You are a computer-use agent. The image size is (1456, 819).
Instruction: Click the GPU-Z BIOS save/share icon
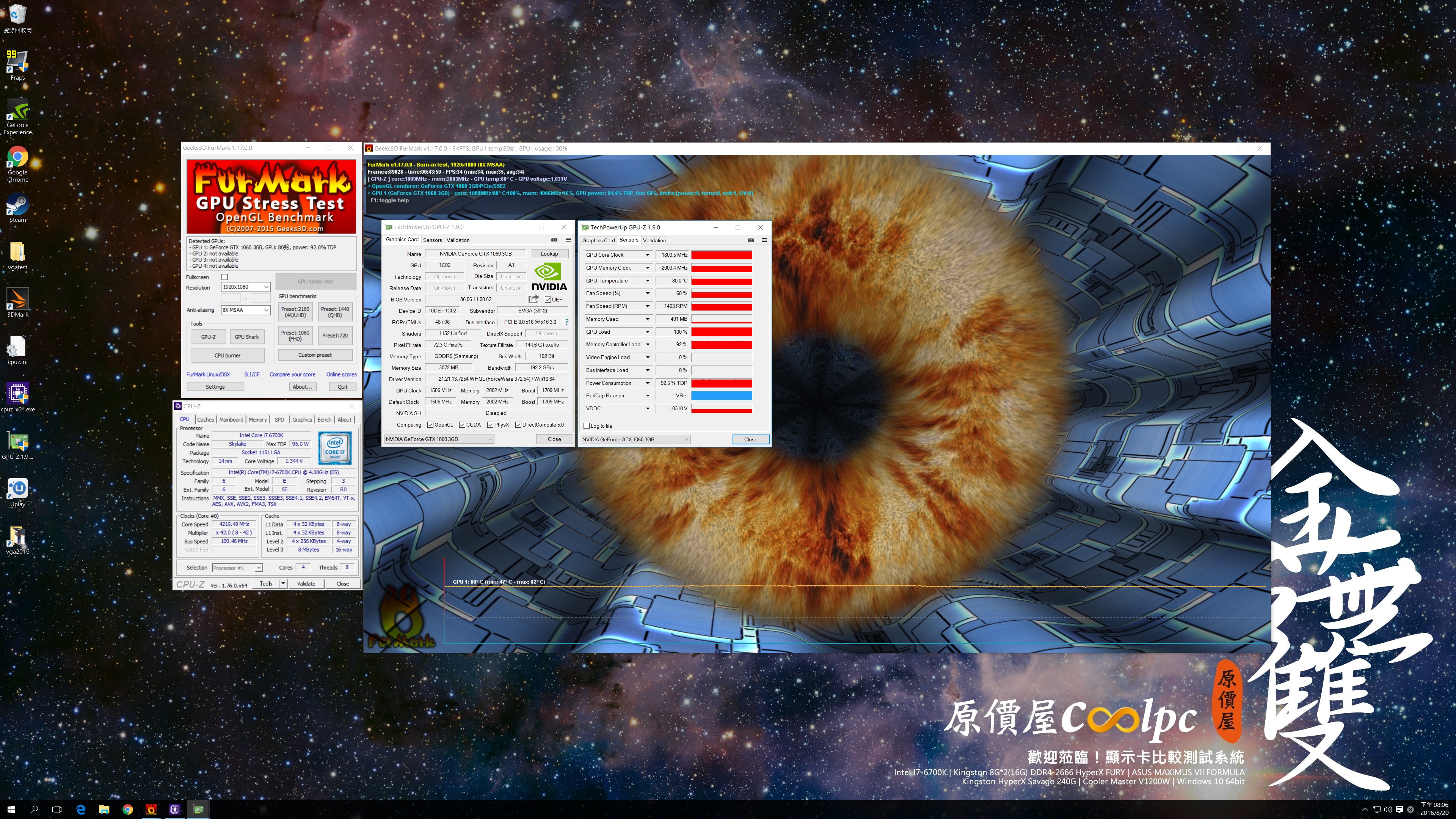pyautogui.click(x=533, y=299)
